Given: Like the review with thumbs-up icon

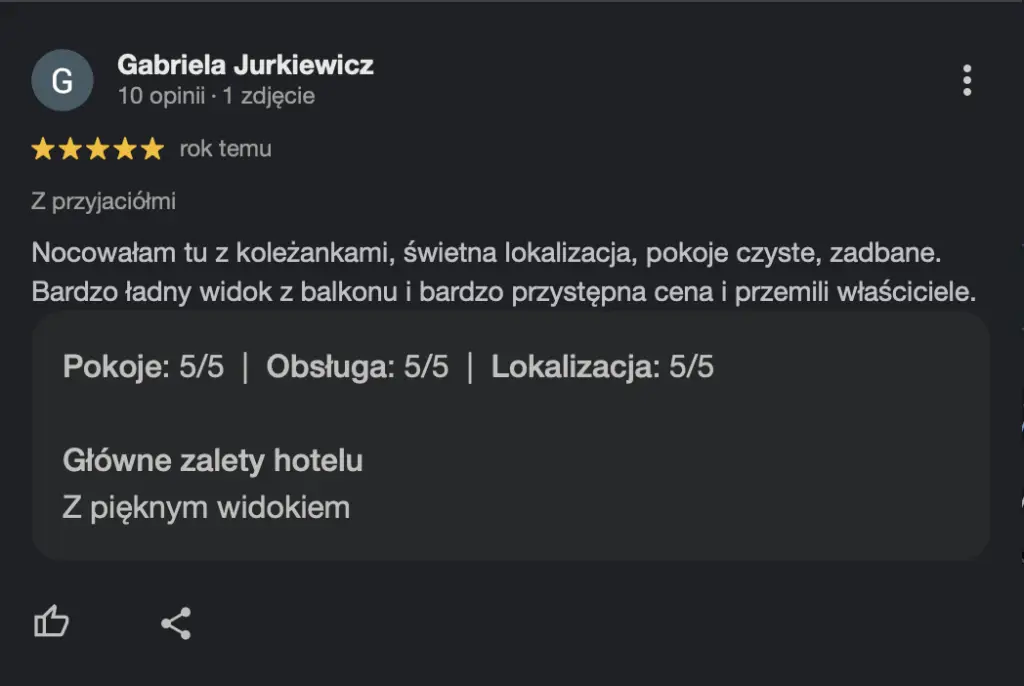Looking at the screenshot, I should click(x=52, y=623).
